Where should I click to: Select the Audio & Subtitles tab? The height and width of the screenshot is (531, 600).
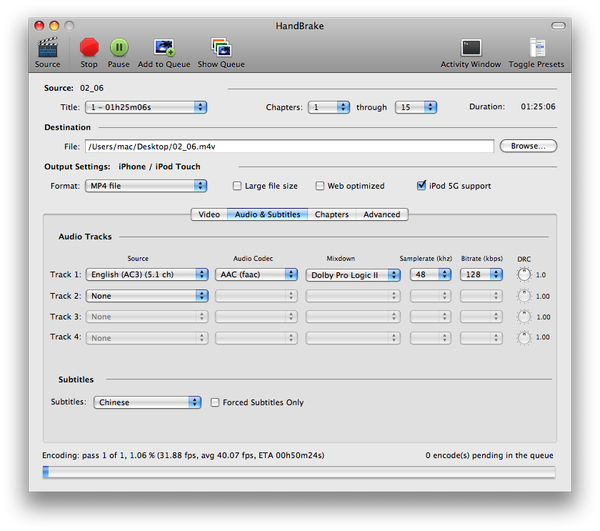point(267,215)
